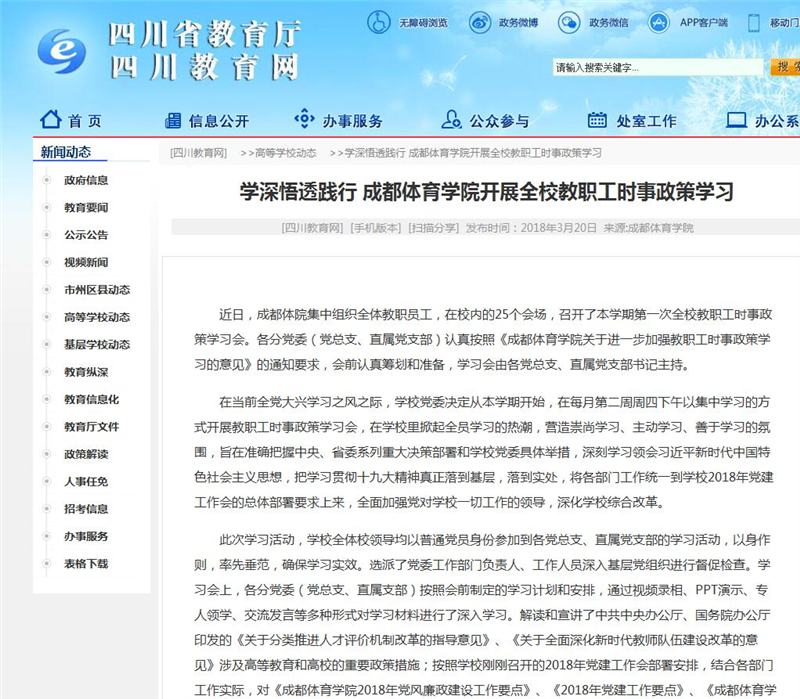Select 教育要闻 in the sidebar
Screen dimensions: 800x699
coord(86,208)
